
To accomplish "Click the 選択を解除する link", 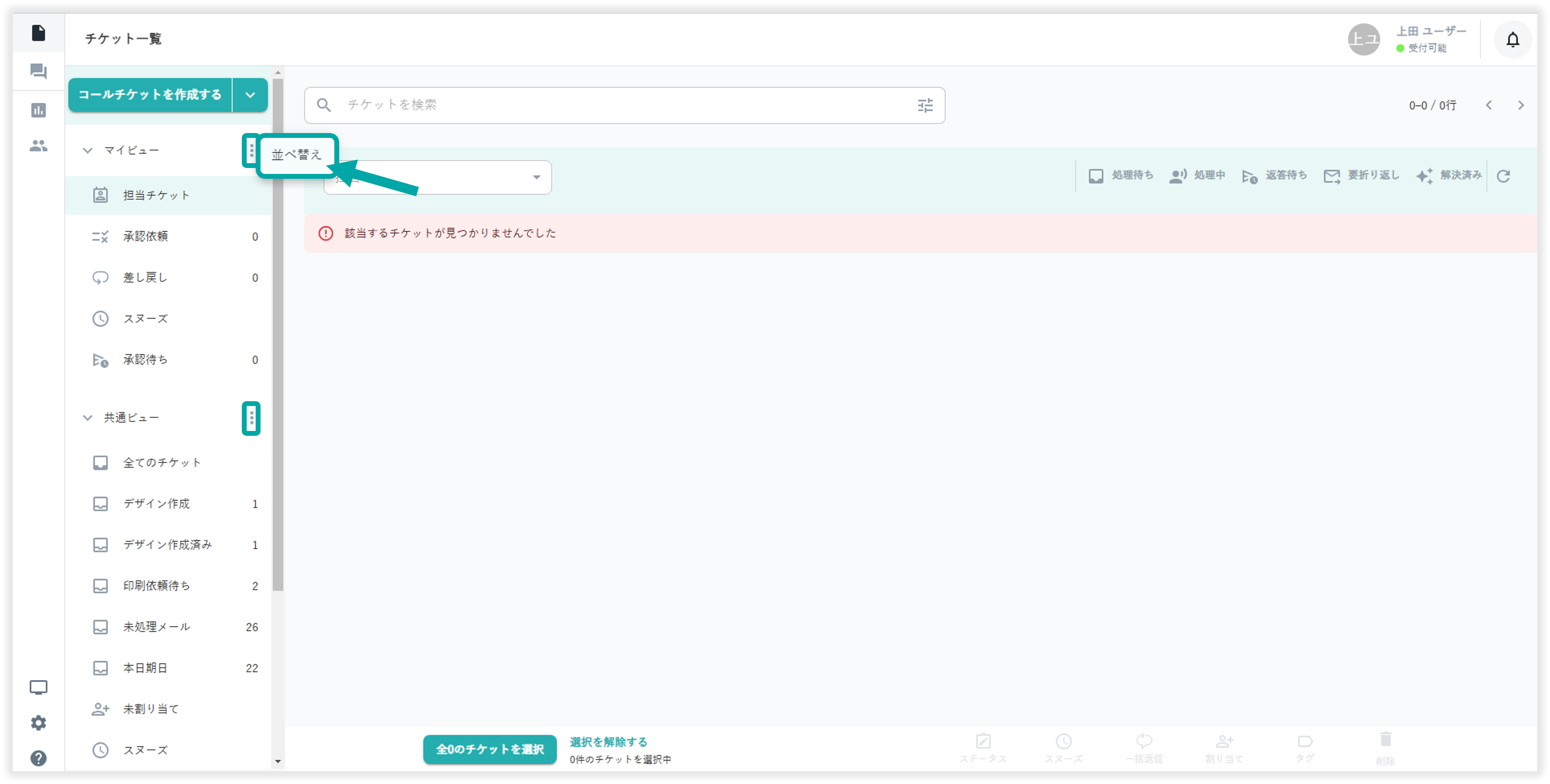I will coord(608,742).
